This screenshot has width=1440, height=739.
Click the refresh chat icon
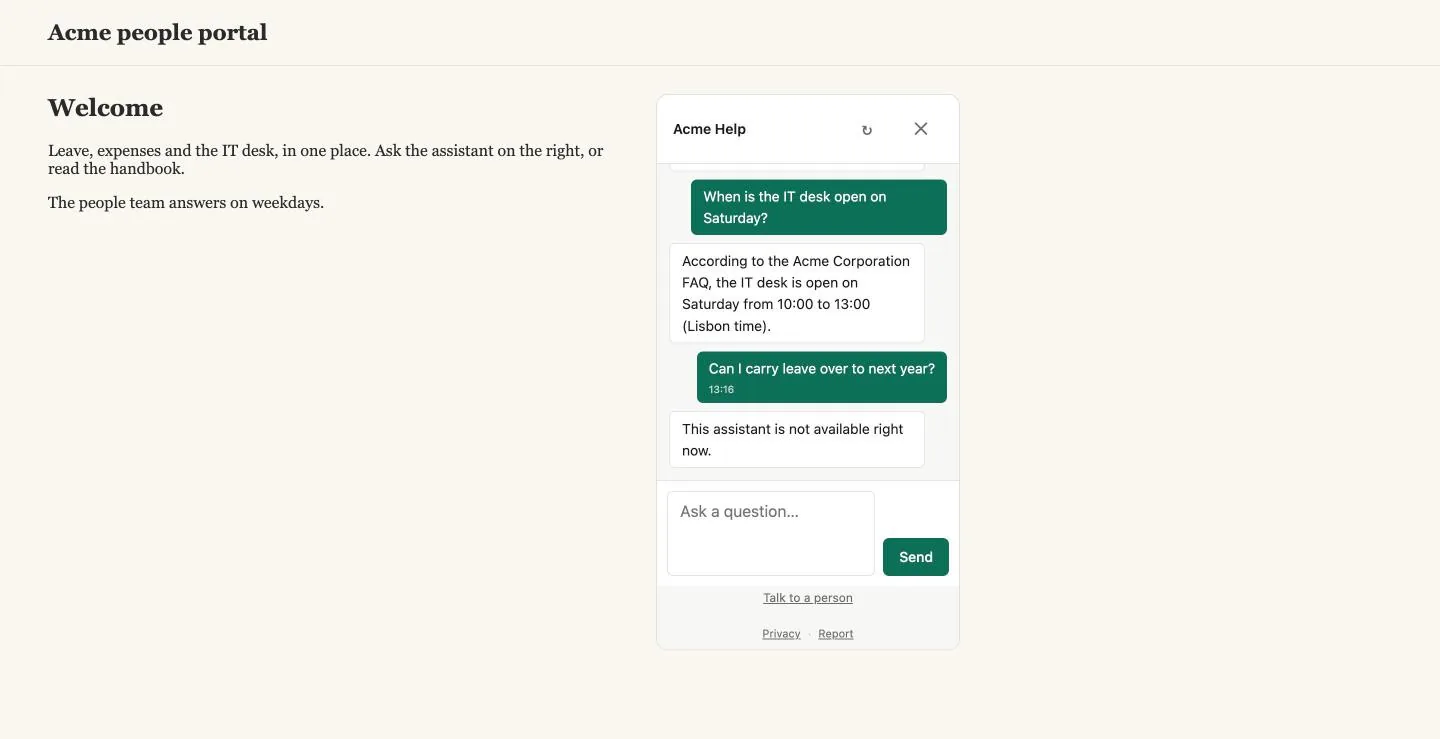pyautogui.click(x=867, y=130)
